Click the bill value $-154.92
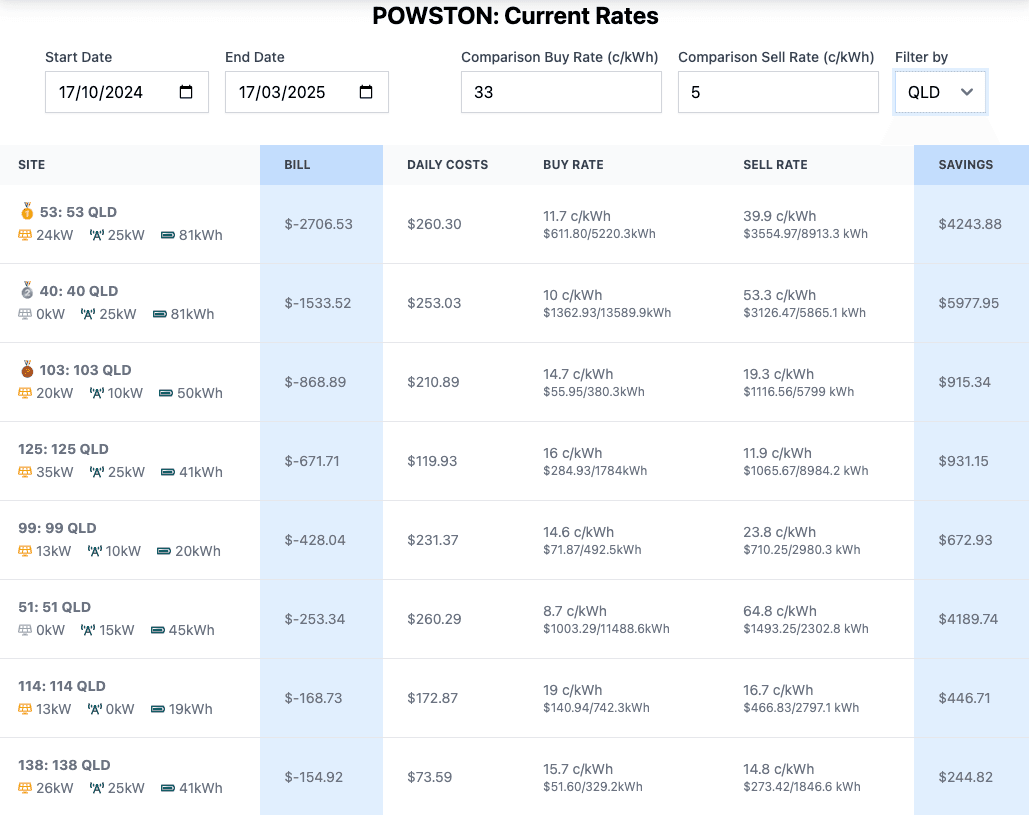The width and height of the screenshot is (1029, 815). 314,777
